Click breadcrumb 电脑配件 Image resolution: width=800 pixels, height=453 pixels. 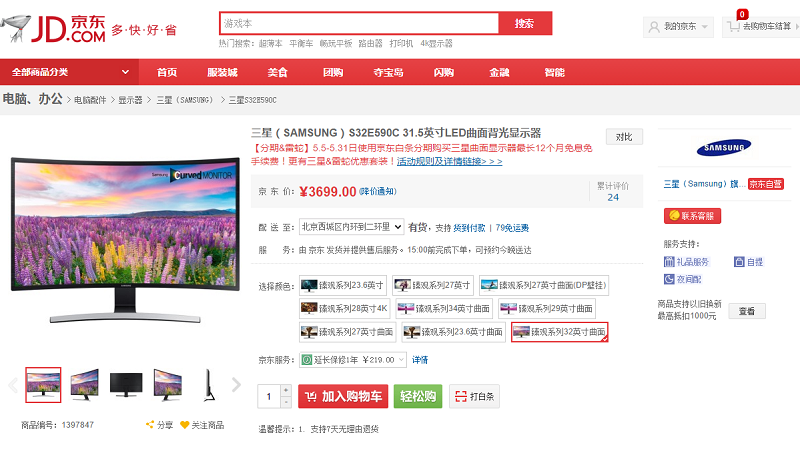pyautogui.click(x=90, y=100)
